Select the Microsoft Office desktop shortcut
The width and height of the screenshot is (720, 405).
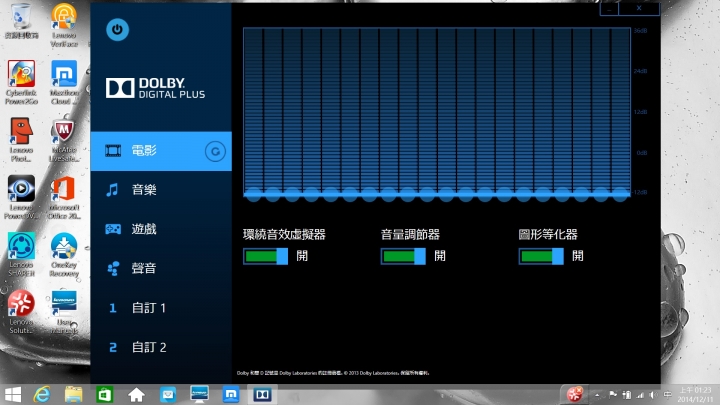point(64,197)
